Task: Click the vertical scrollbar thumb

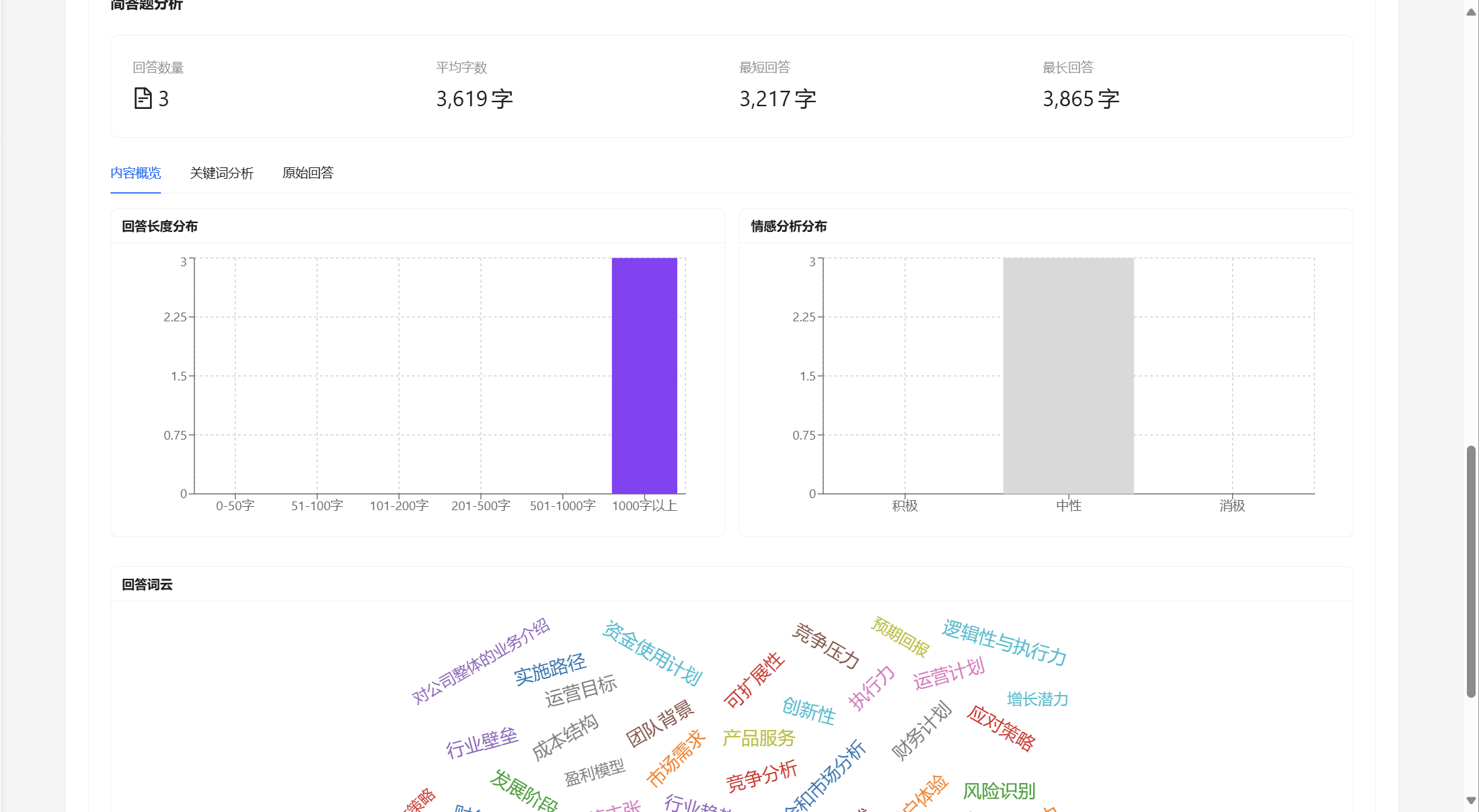Action: click(x=1471, y=571)
